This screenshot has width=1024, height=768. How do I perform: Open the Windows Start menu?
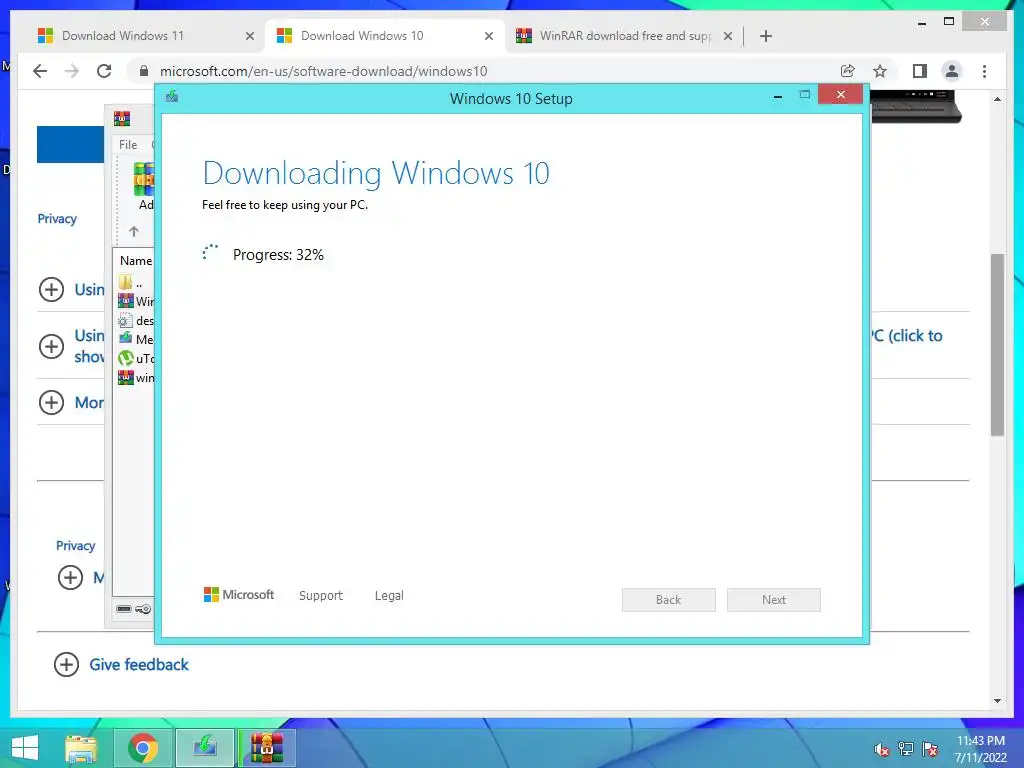click(x=25, y=748)
